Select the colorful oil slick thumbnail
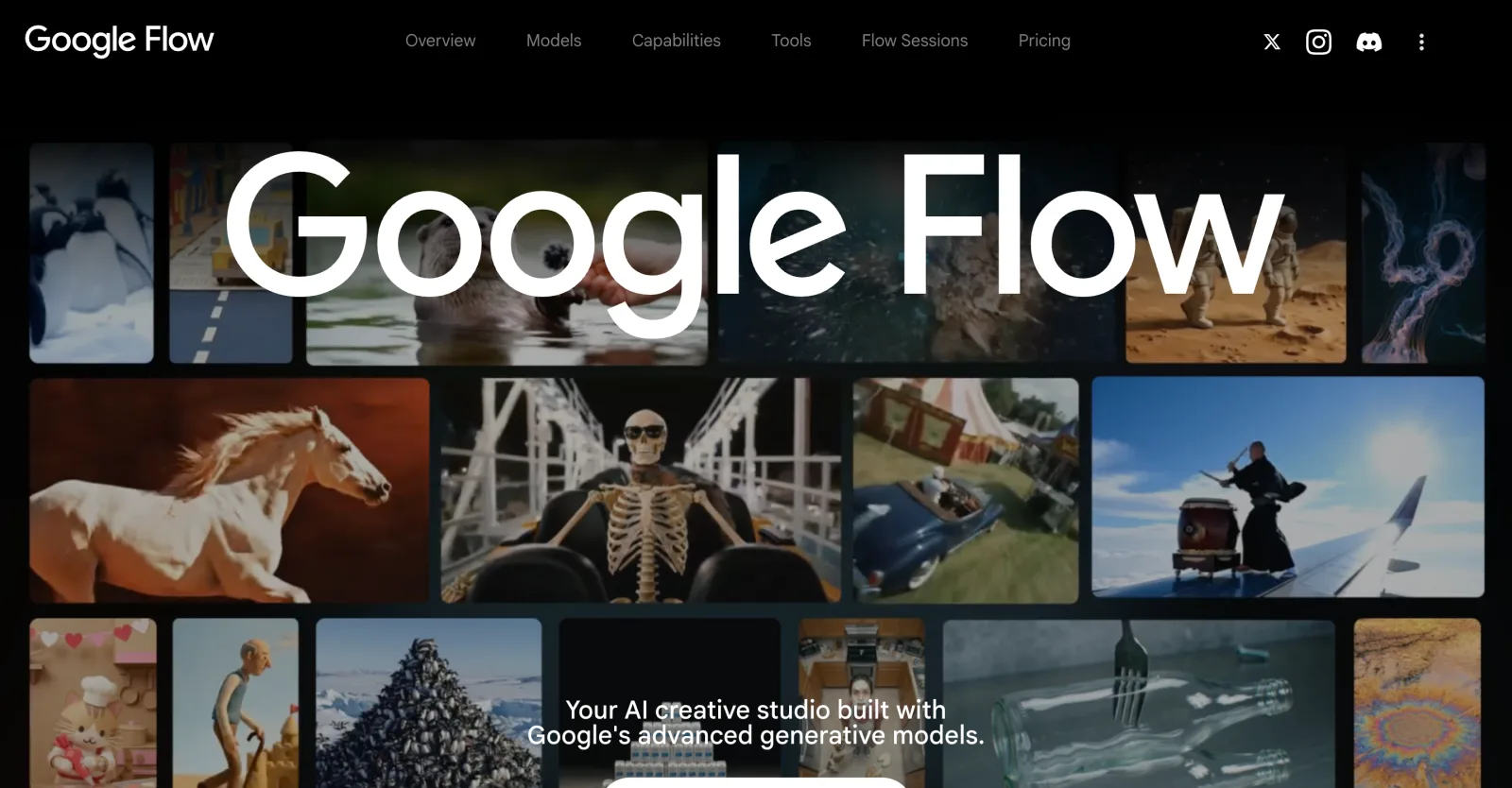Image resolution: width=1512 pixels, height=788 pixels. [x=1417, y=704]
